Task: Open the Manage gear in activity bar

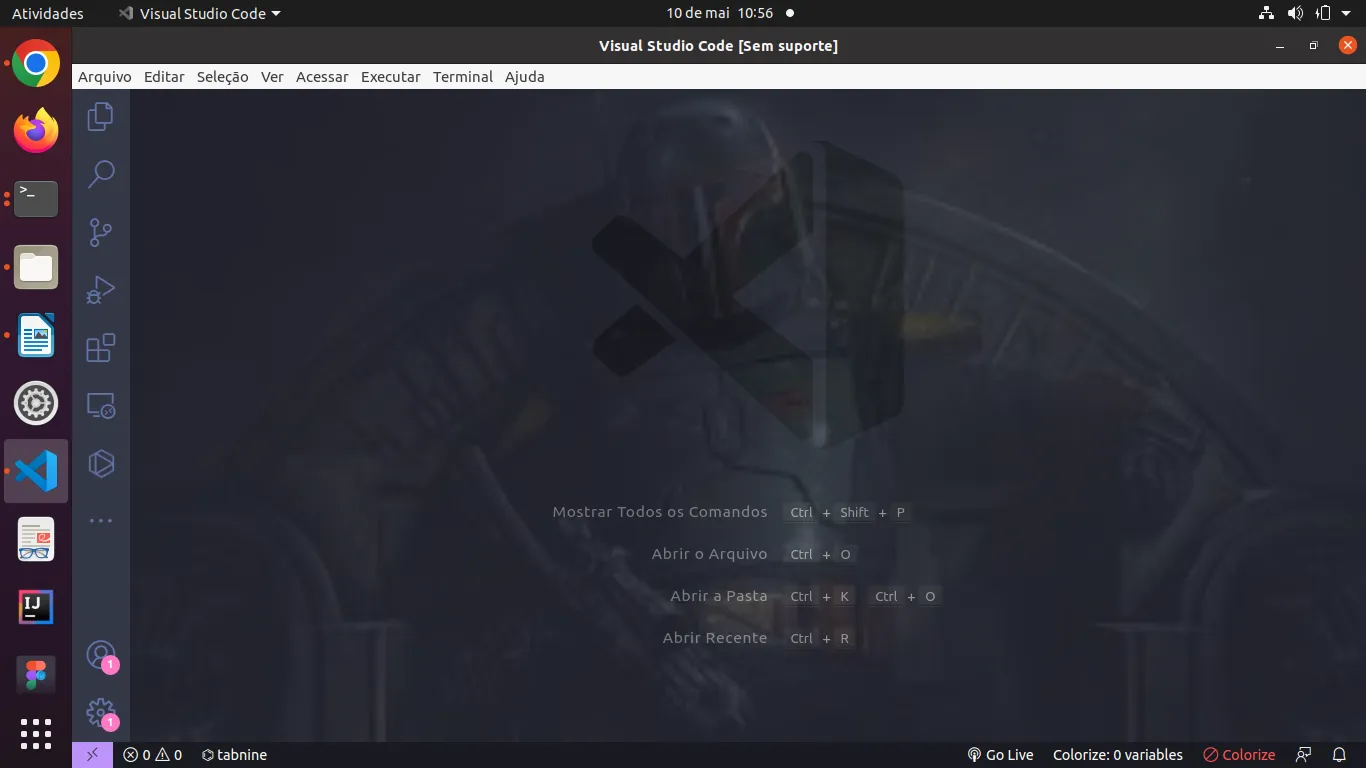Action: tap(100, 713)
